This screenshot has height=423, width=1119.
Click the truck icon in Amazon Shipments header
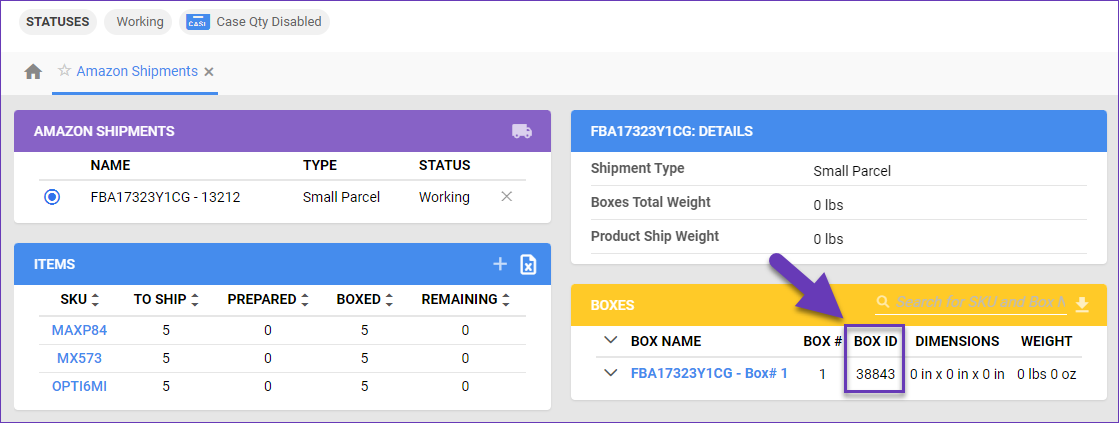pyautogui.click(x=522, y=131)
